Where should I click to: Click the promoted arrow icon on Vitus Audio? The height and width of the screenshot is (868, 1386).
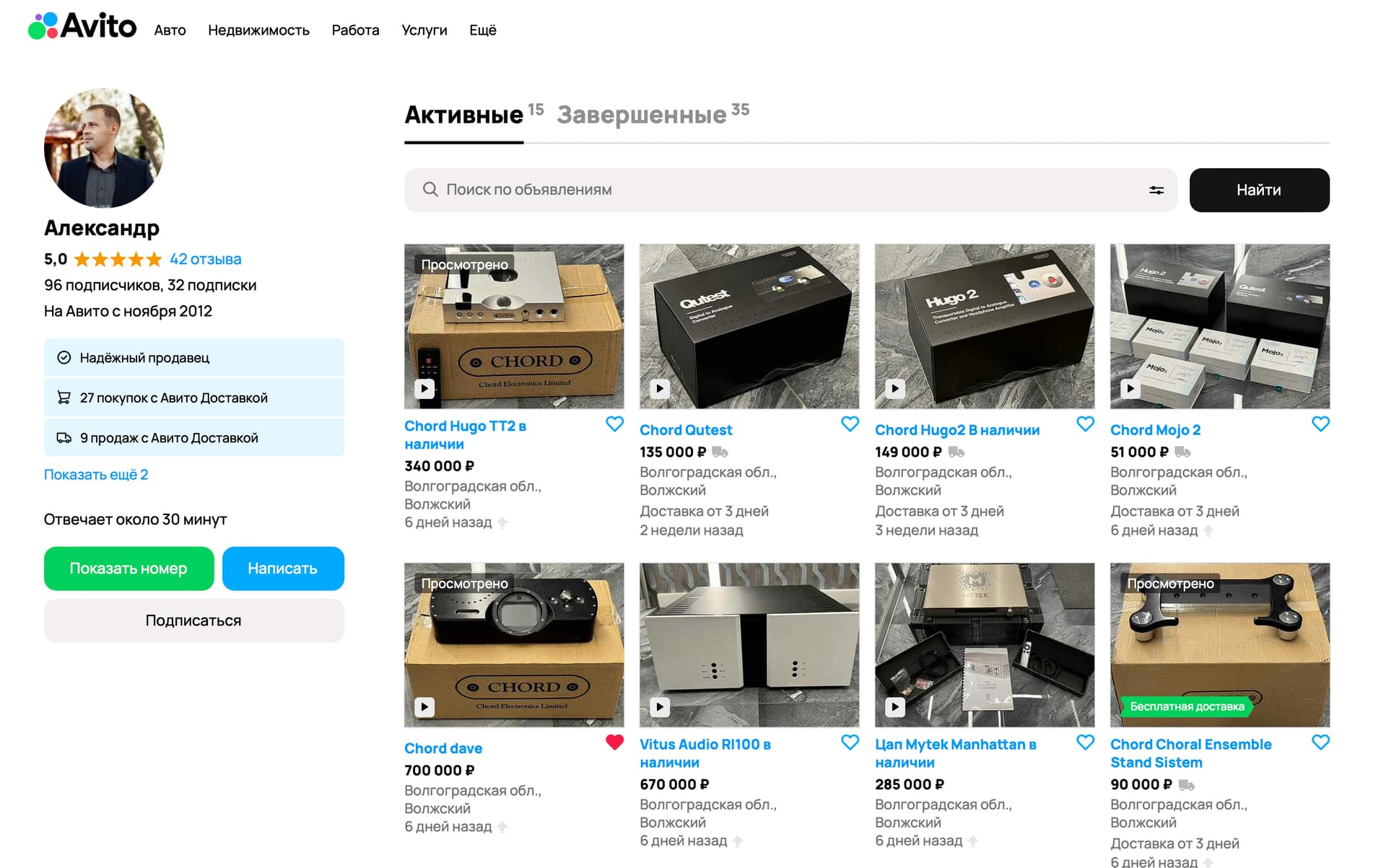point(738,841)
